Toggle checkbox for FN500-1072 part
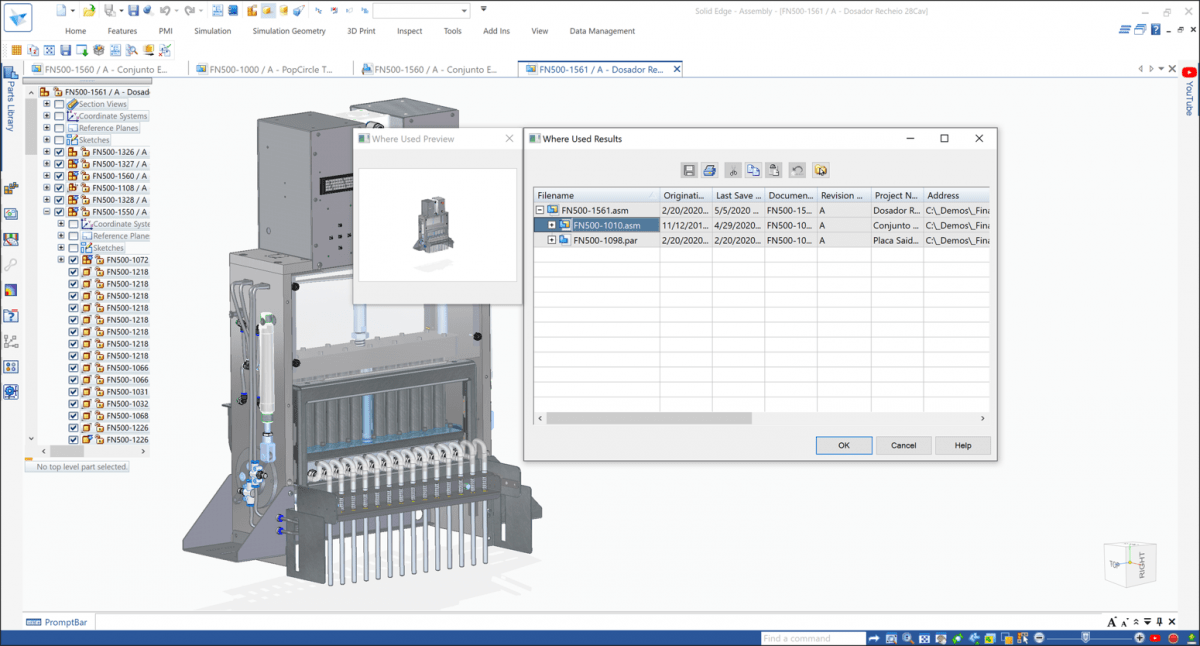This screenshot has height=646, width=1200. click(73, 260)
